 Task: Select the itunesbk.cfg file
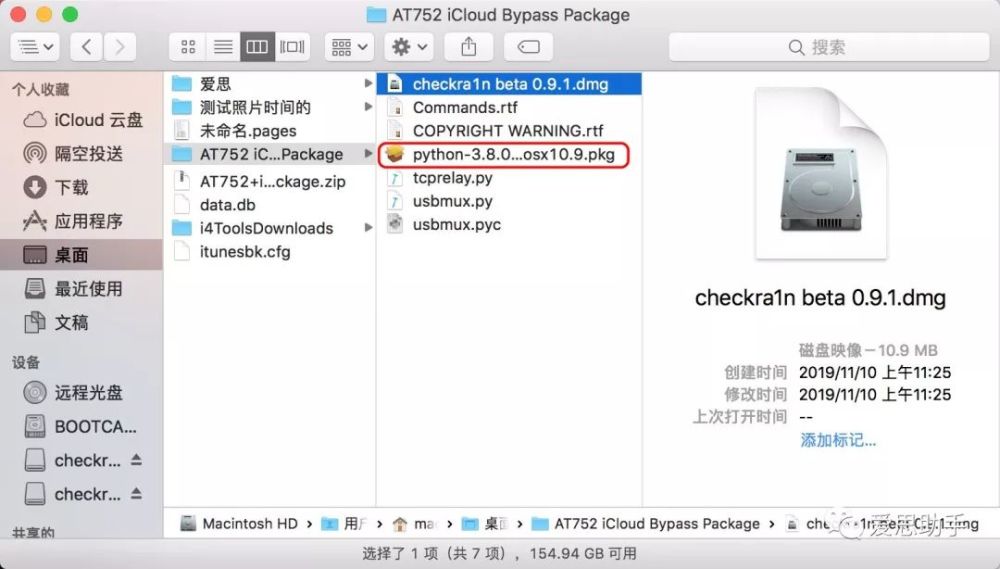coord(269,251)
